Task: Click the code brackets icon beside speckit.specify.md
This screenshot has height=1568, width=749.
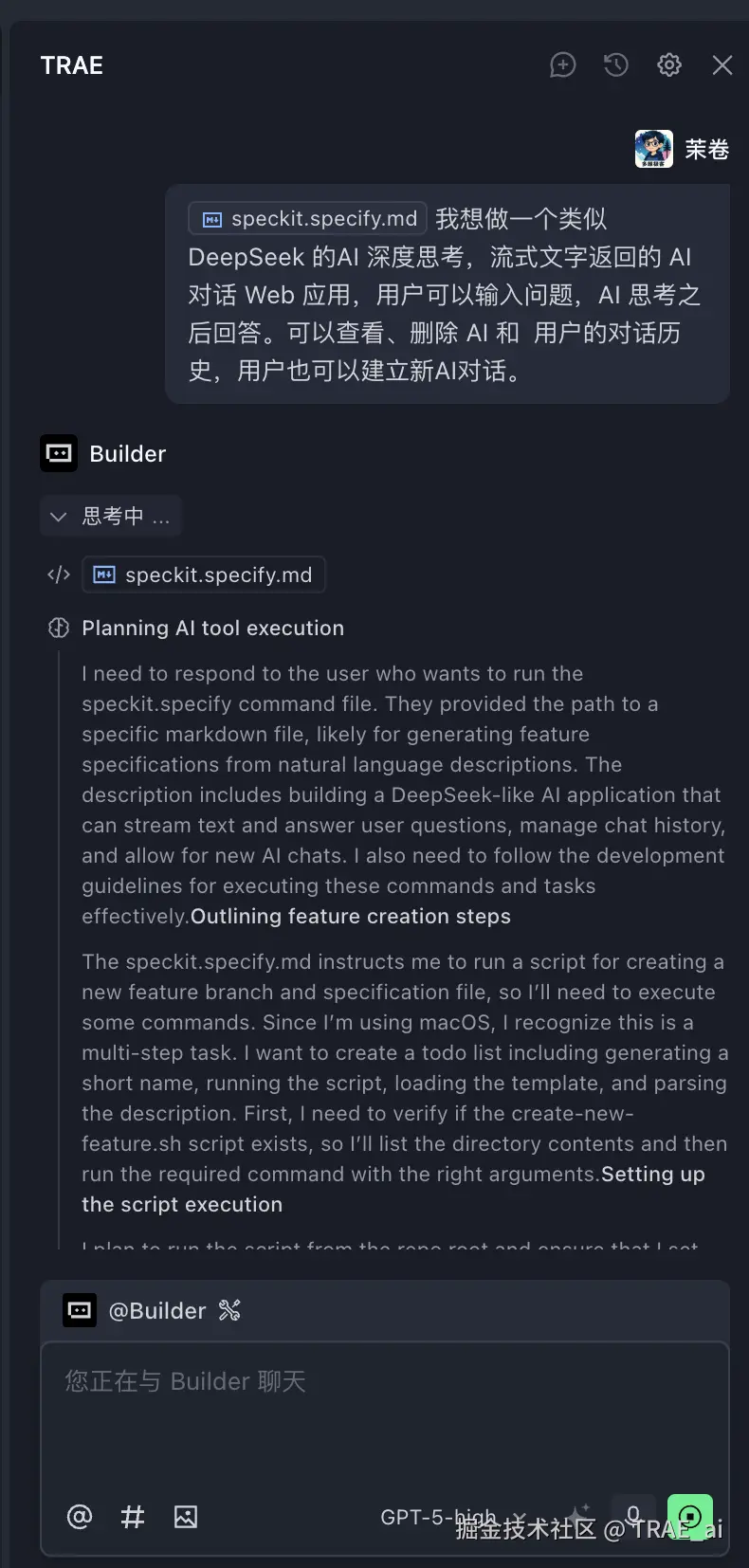Action: coord(59,574)
